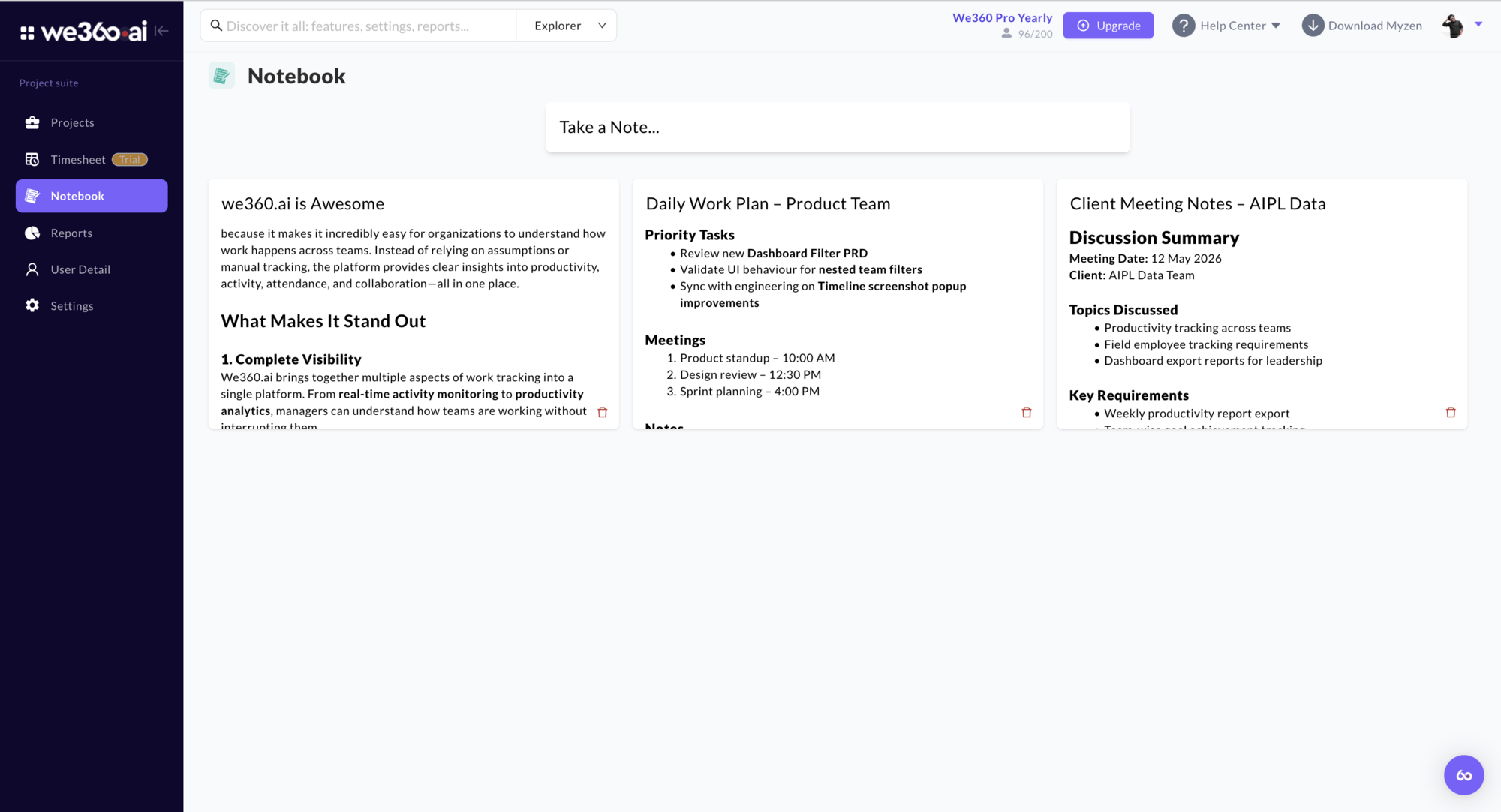The height and width of the screenshot is (812, 1501).
Task: Click the Upgrade button
Action: [x=1108, y=26]
